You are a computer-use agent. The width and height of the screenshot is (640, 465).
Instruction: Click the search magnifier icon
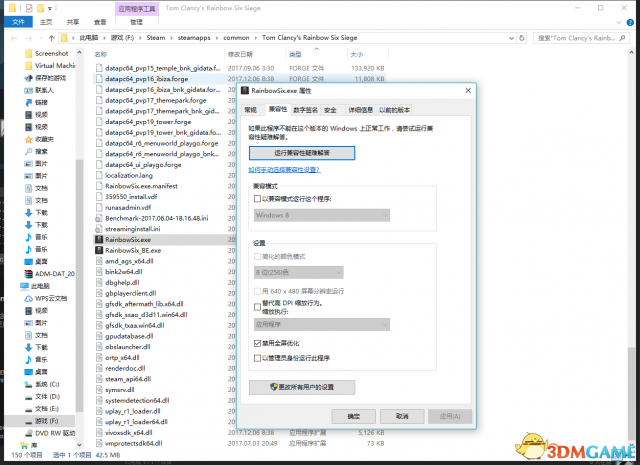622,38
